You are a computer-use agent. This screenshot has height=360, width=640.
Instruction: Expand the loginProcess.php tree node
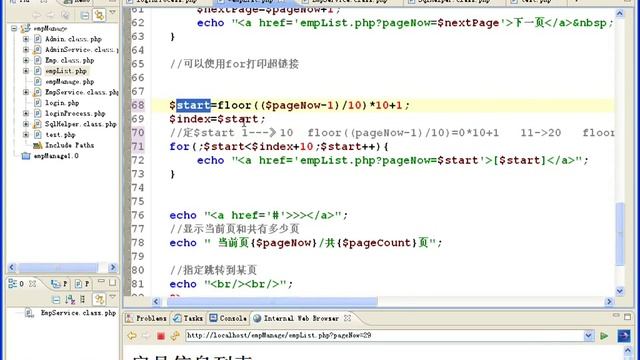pyautogui.click(x=26, y=113)
